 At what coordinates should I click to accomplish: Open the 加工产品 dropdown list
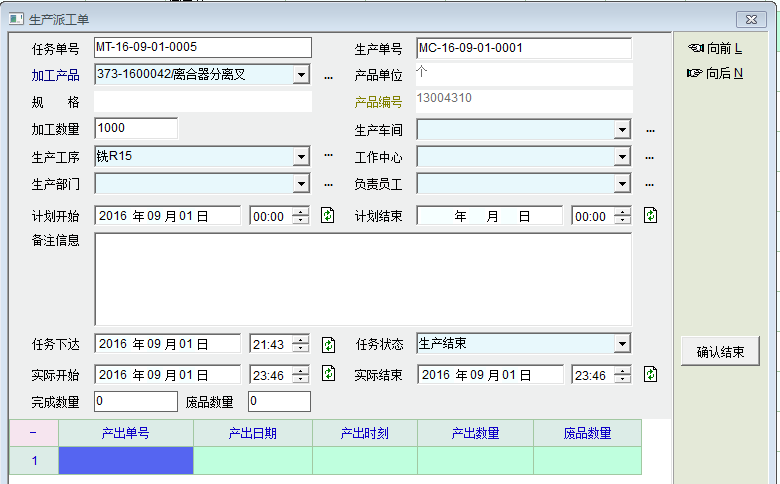(x=301, y=75)
